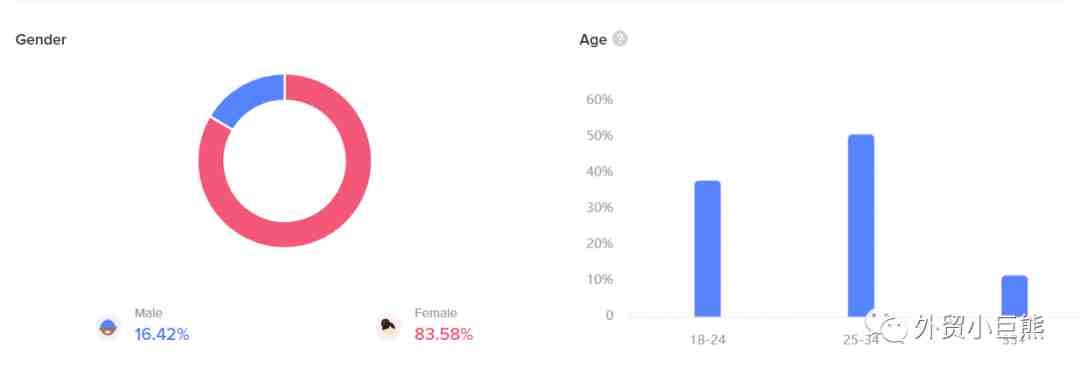1080x375 pixels.
Task: Click the Male avatar icon
Action: pyautogui.click(x=108, y=327)
